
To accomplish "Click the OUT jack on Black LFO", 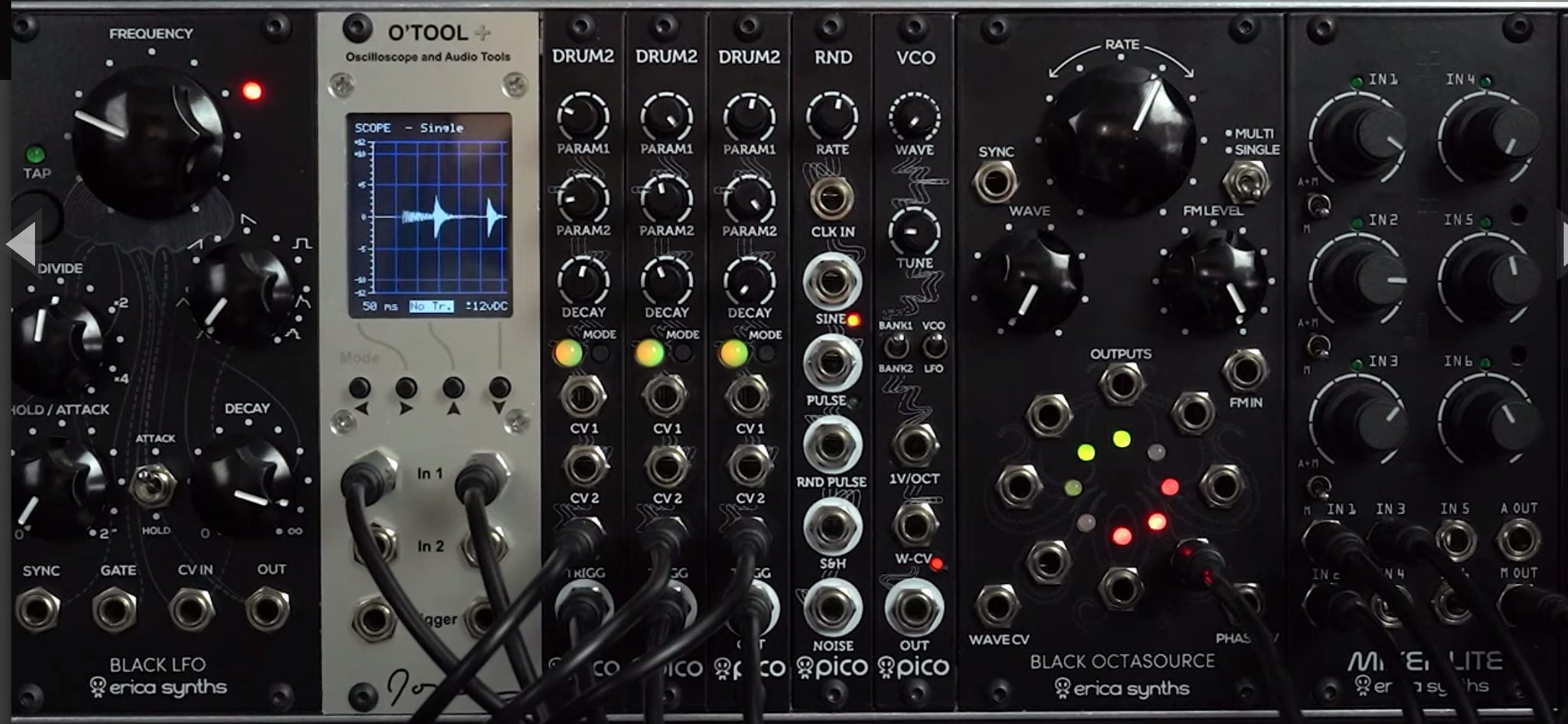I will (x=267, y=610).
